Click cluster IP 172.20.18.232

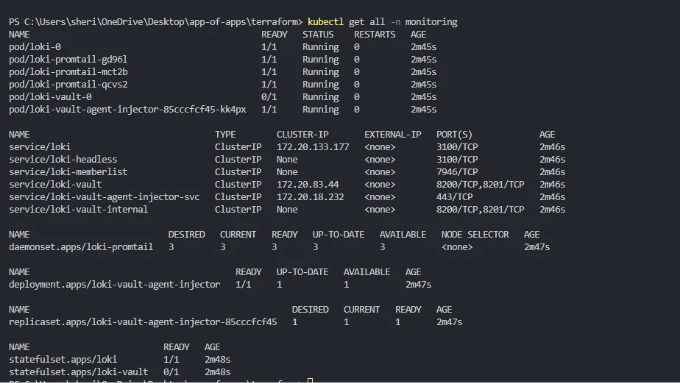tap(310, 197)
